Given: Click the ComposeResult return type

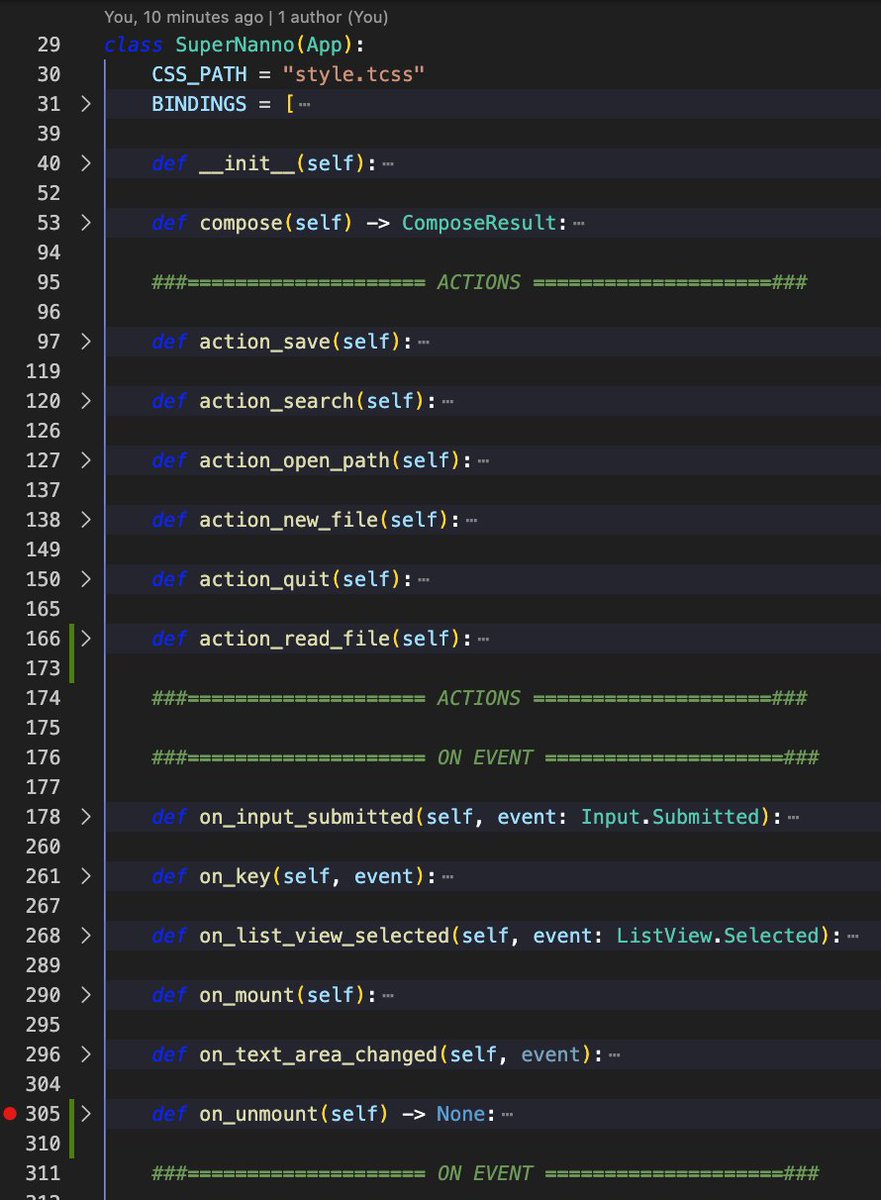Looking at the screenshot, I should pos(479,223).
